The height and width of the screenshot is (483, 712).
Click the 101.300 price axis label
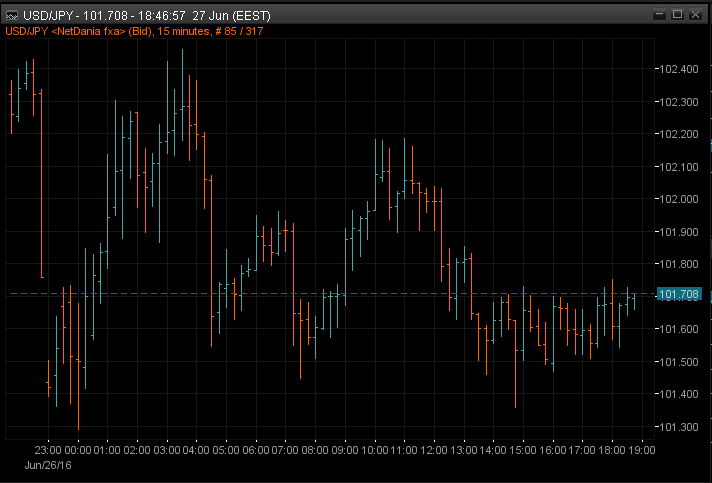tap(678, 427)
